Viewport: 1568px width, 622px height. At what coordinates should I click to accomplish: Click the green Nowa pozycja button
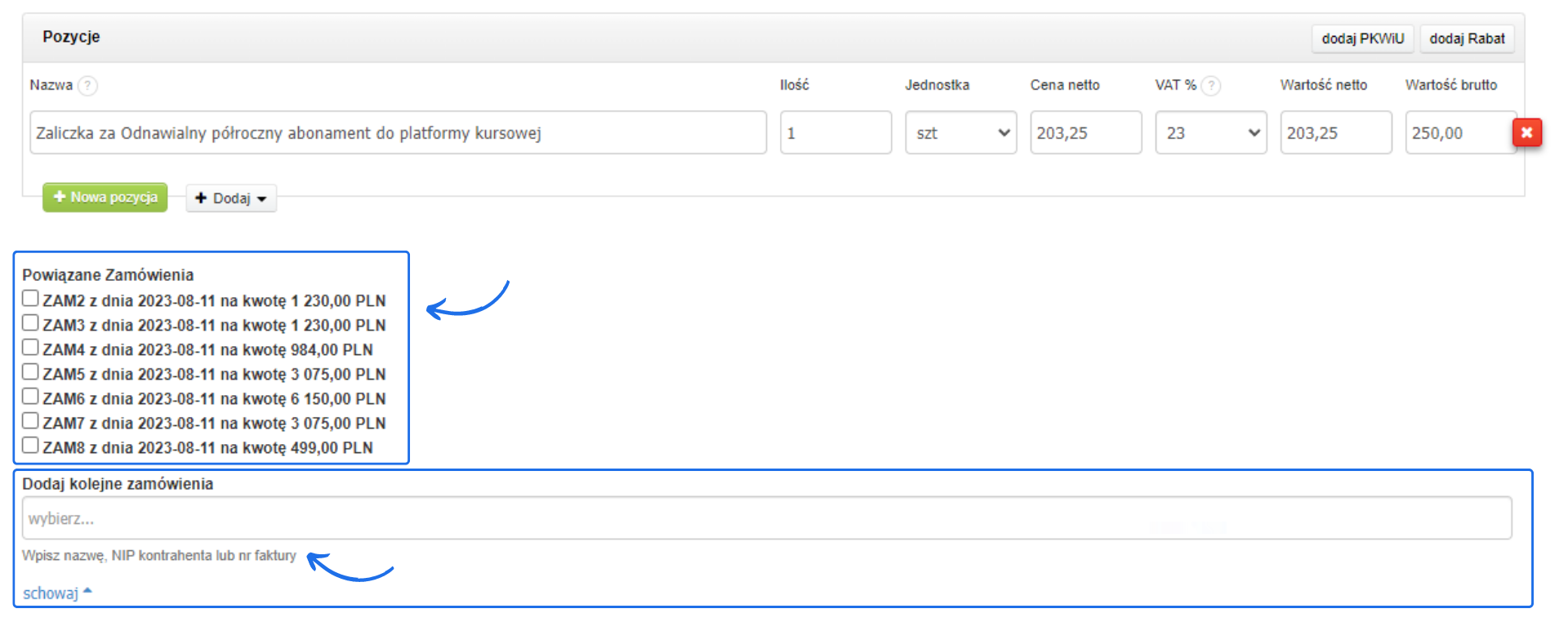tap(105, 198)
